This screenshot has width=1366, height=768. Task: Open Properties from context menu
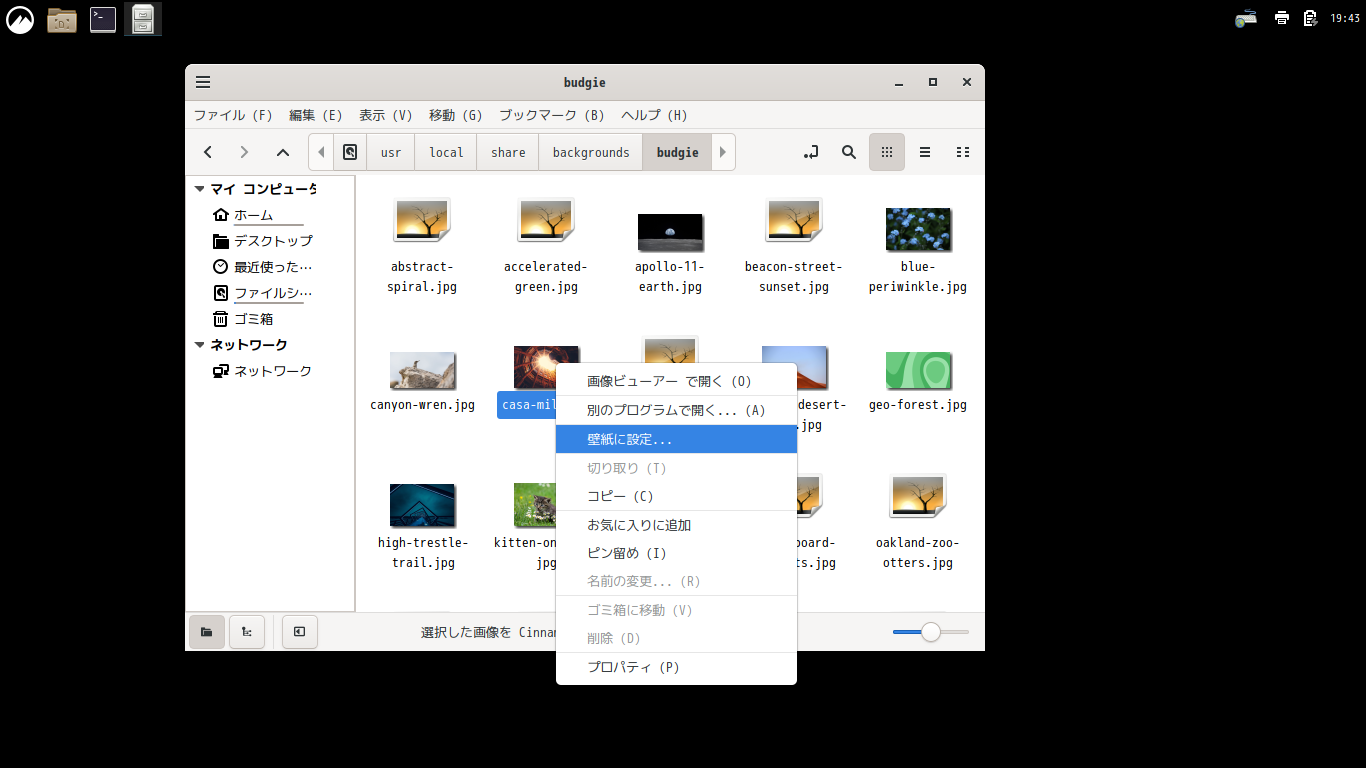tap(676, 667)
